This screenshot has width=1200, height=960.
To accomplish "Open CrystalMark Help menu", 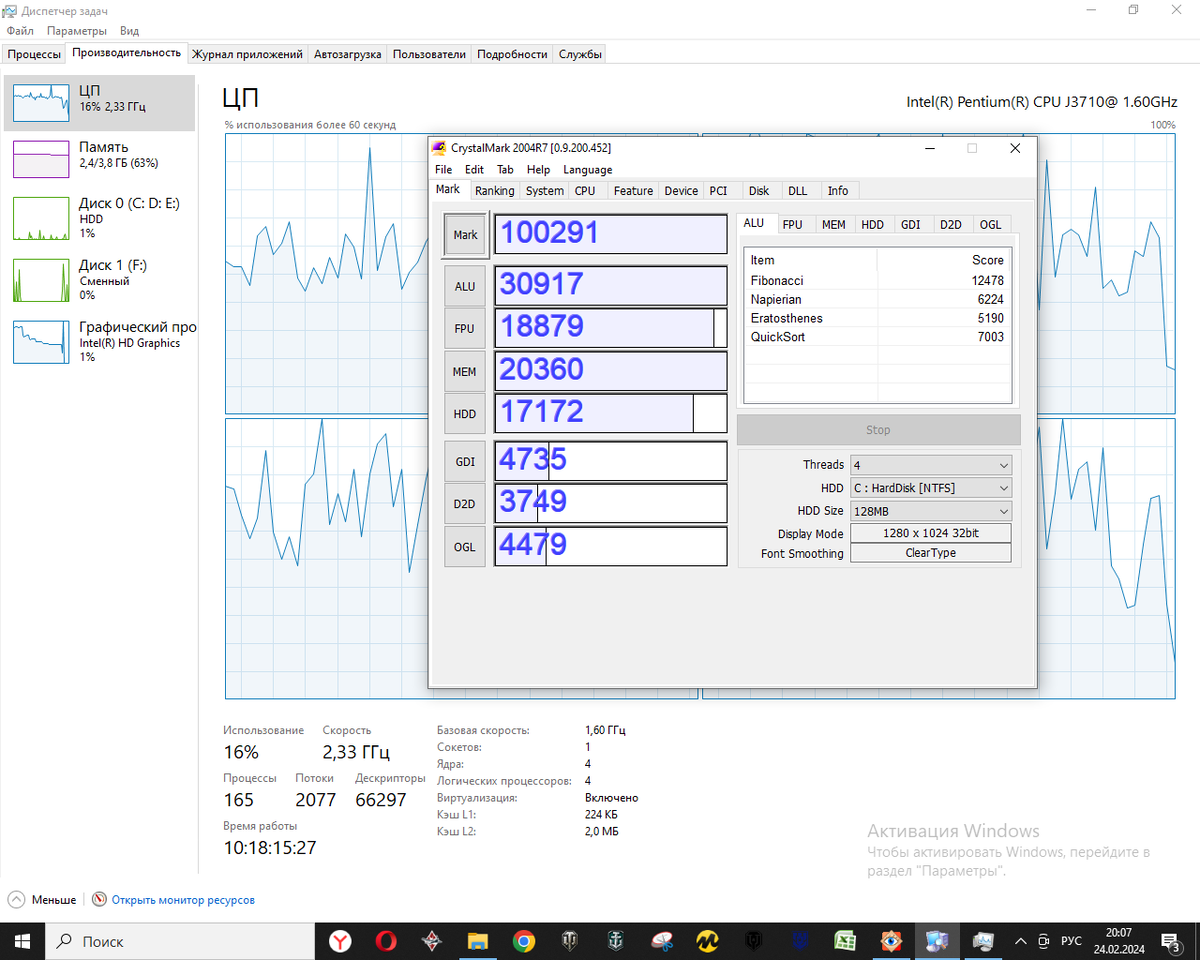I will pos(538,170).
